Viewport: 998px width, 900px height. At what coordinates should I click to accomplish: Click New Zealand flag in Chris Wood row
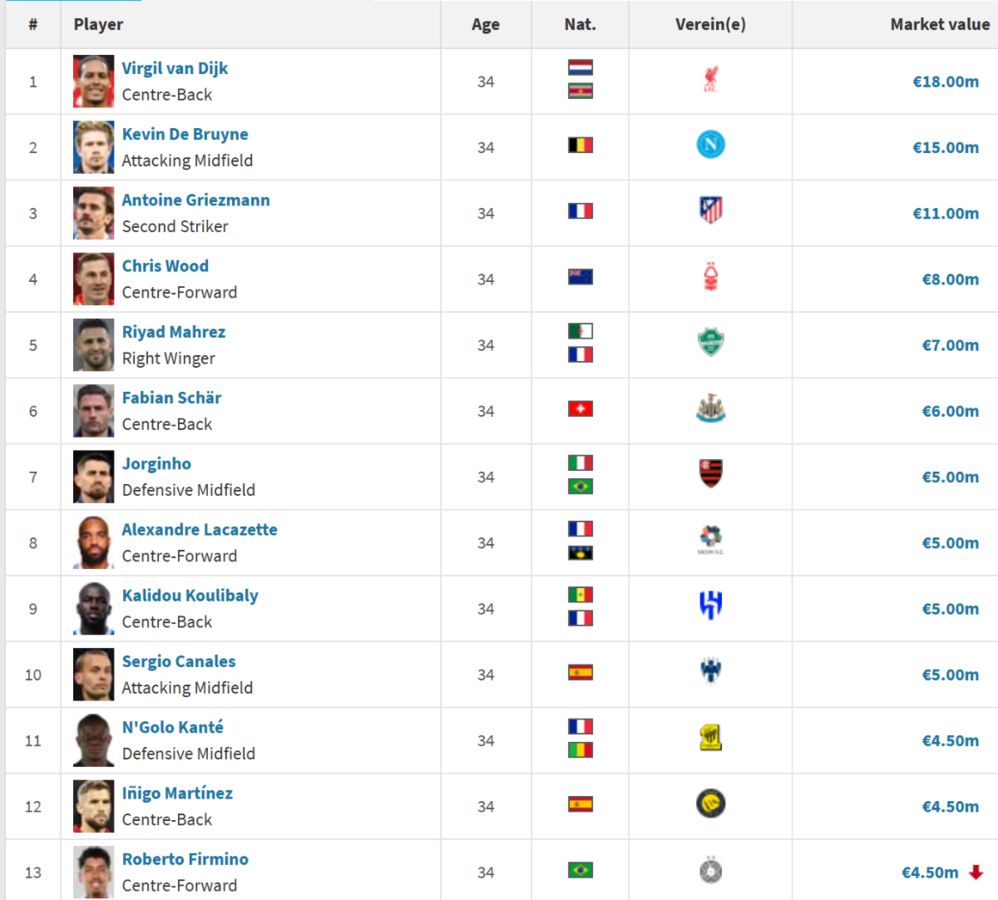pos(580,277)
